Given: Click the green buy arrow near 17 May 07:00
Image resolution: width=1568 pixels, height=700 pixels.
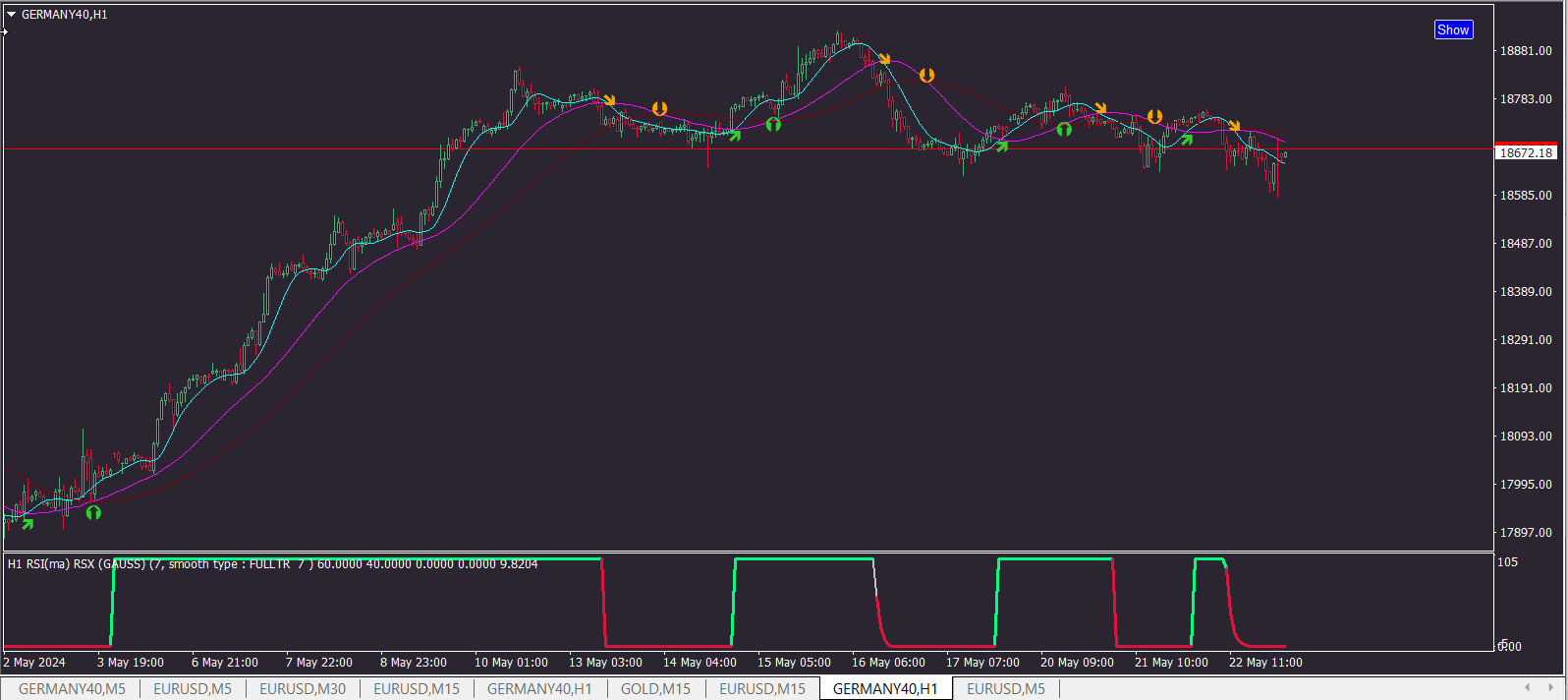Looking at the screenshot, I should tap(1001, 146).
